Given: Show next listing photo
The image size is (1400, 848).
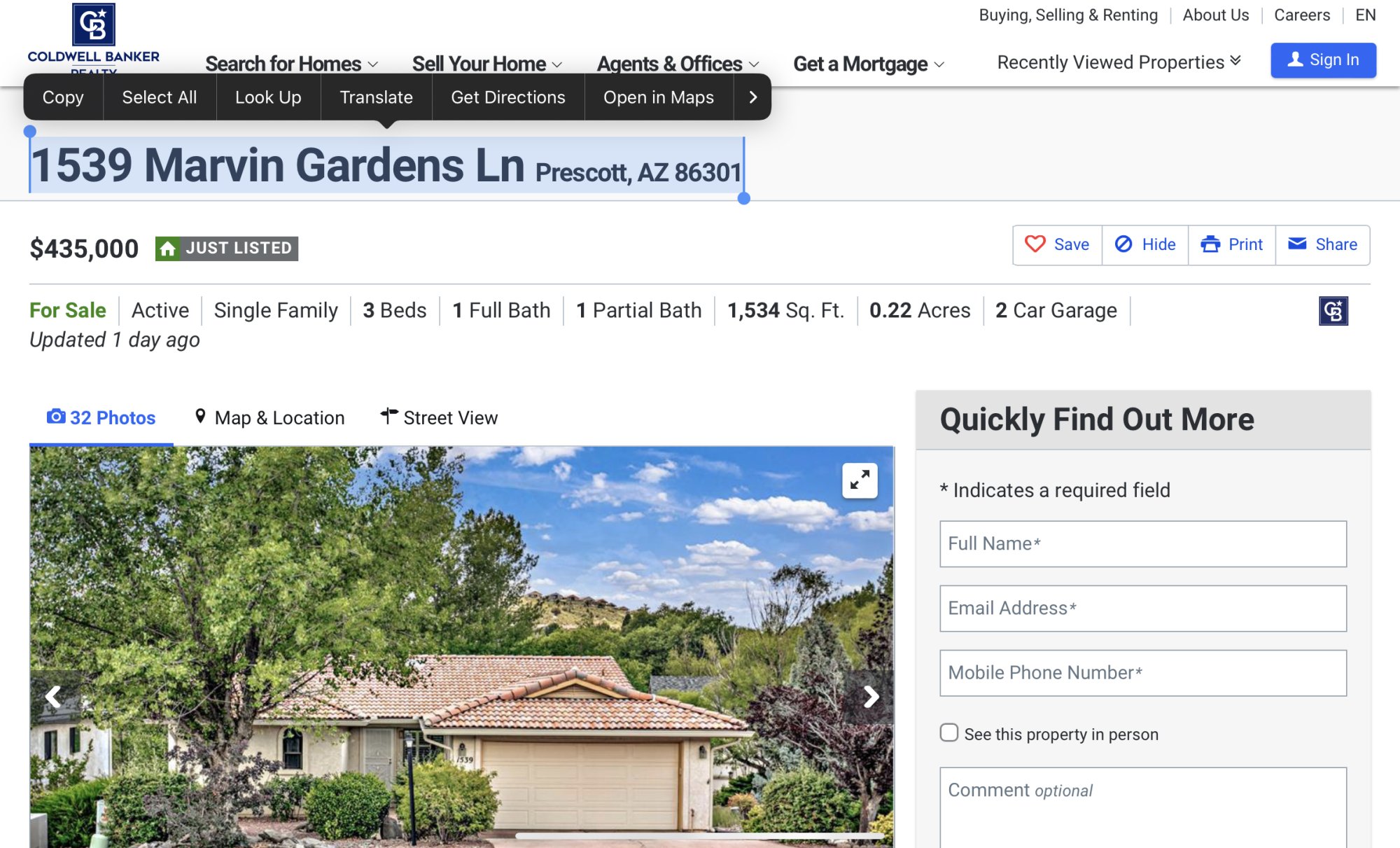Looking at the screenshot, I should point(870,696).
